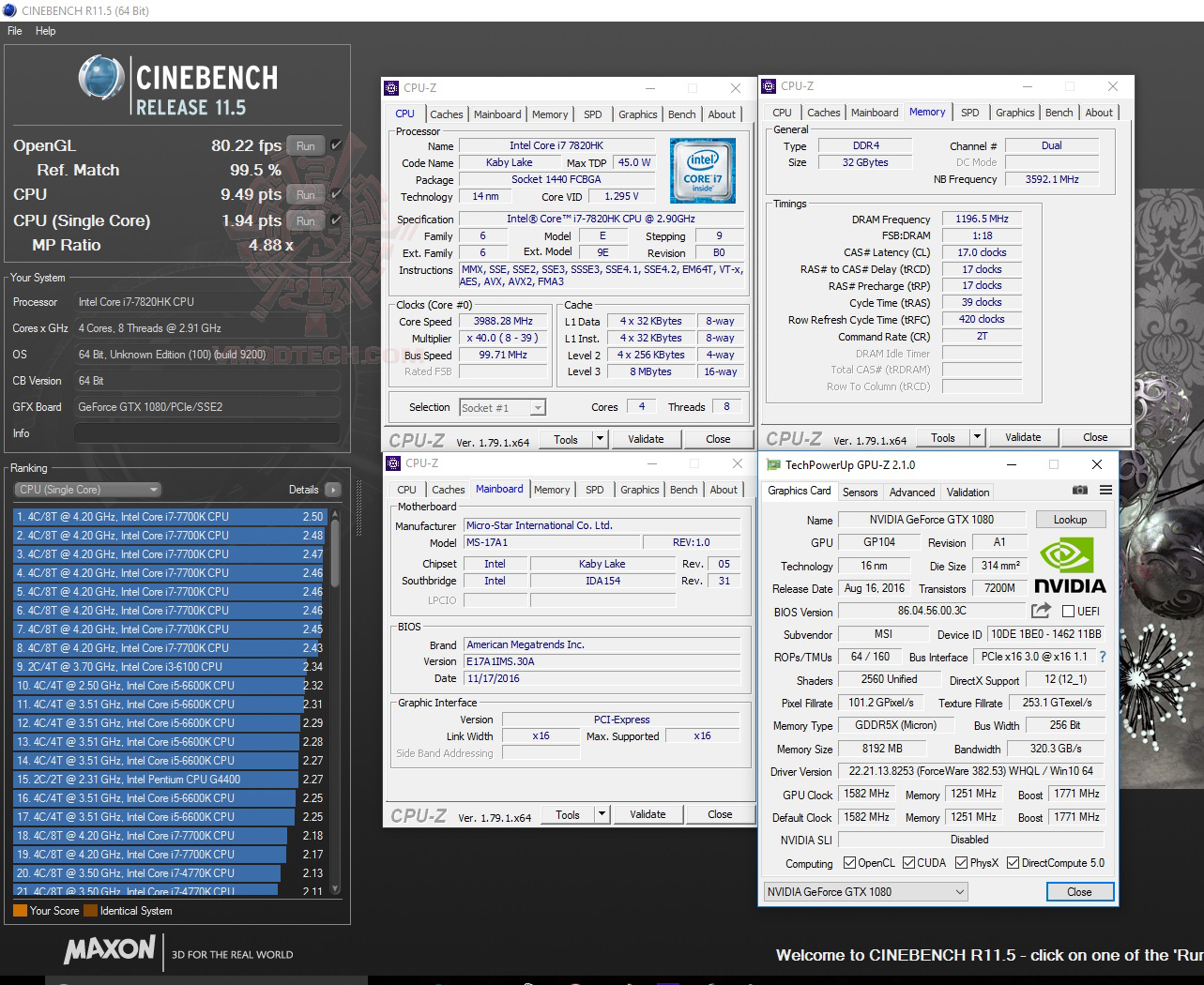Image resolution: width=1204 pixels, height=985 pixels.
Task: Open the Help menu in Cinebench
Action: pyautogui.click(x=46, y=31)
